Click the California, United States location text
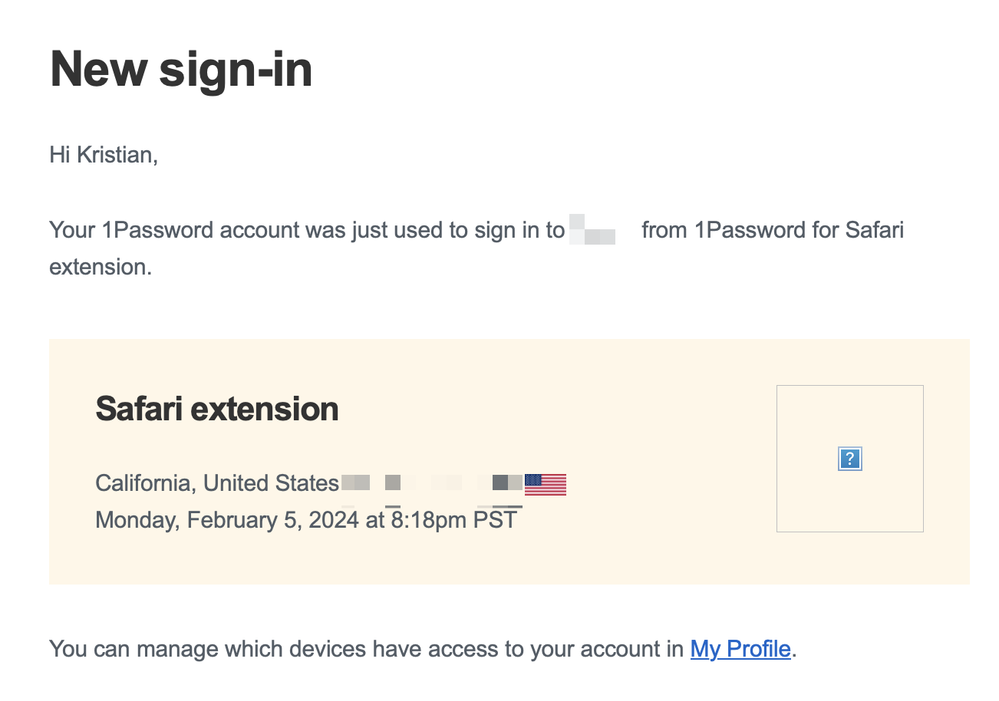The image size is (999, 701). pos(217,484)
